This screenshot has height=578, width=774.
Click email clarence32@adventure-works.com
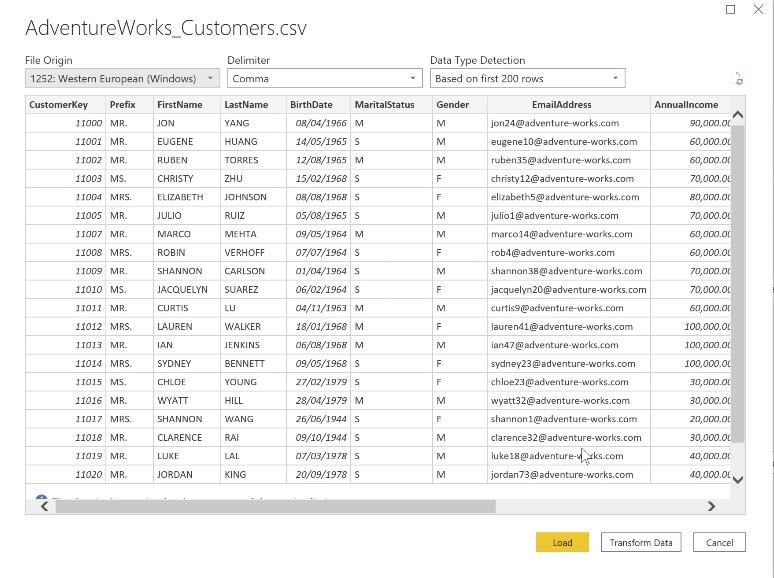click(569, 438)
